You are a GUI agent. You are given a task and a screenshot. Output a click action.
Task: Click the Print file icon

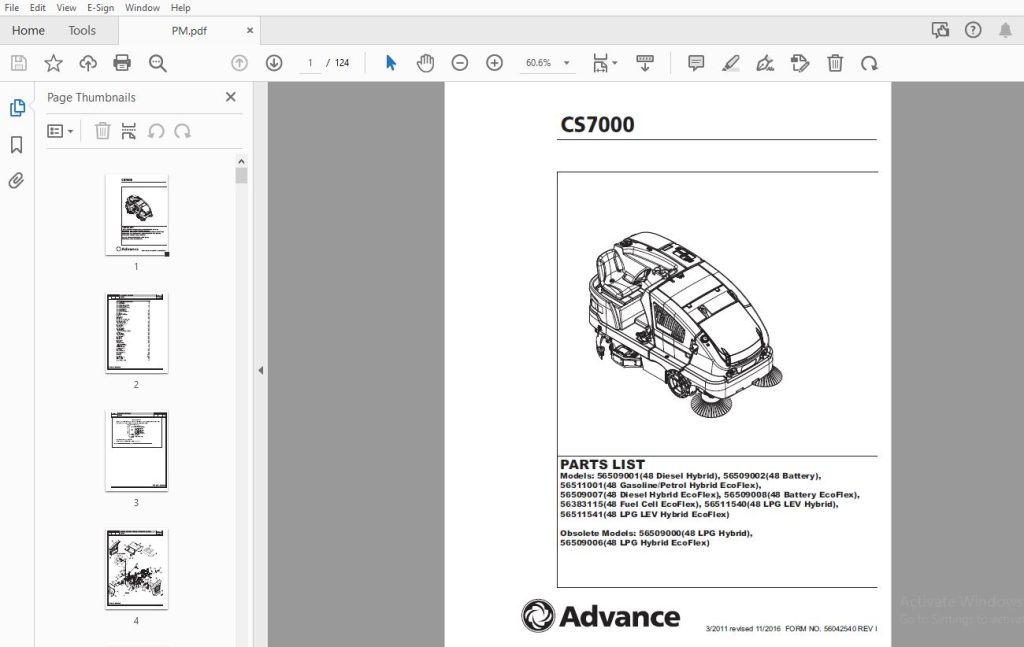[x=122, y=63]
